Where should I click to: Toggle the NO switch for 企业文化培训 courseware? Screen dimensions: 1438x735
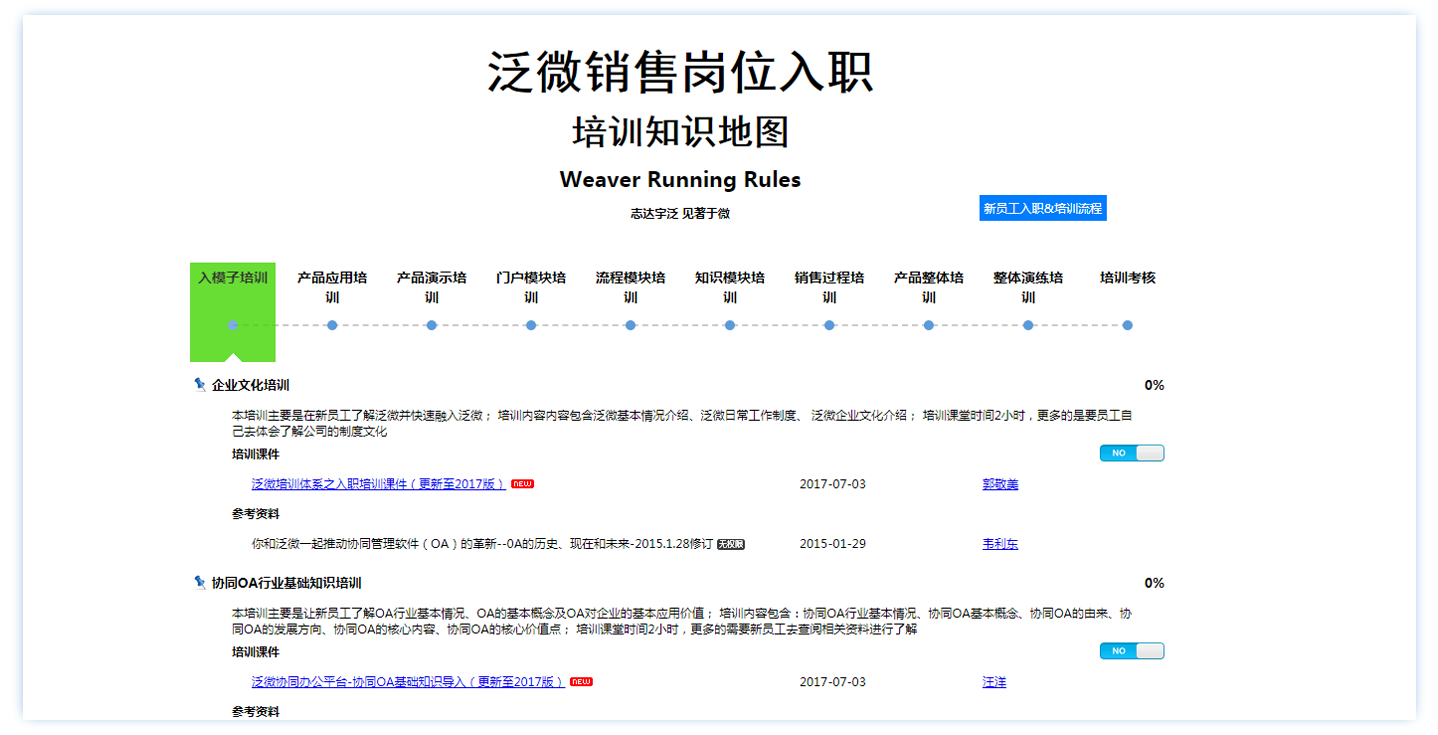[1132, 453]
